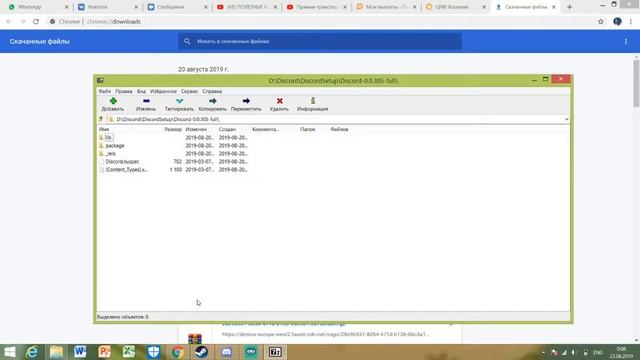
Task: Click the tray volume speaker icon
Action: 574,352
